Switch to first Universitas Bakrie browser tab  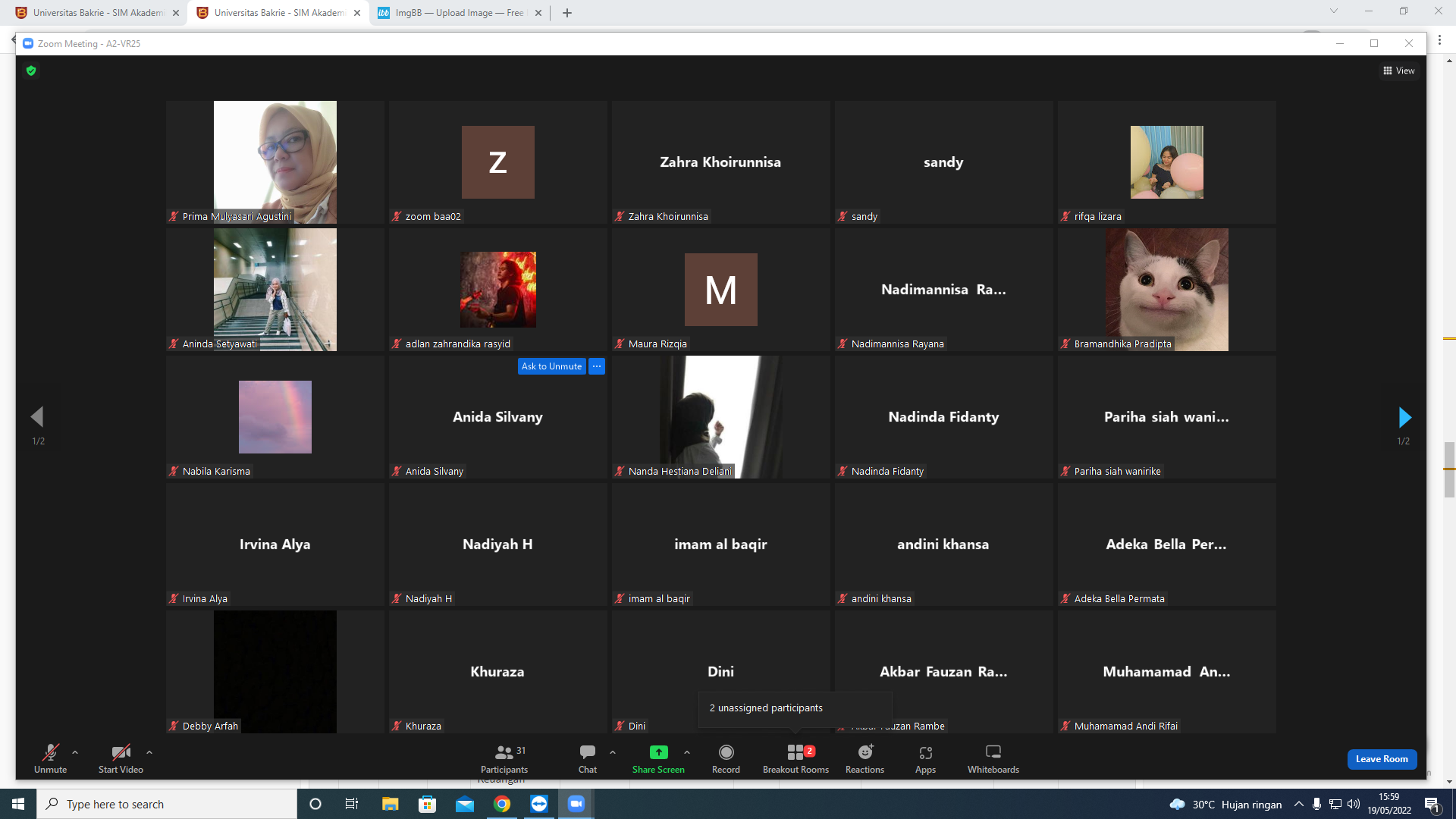pos(99,13)
